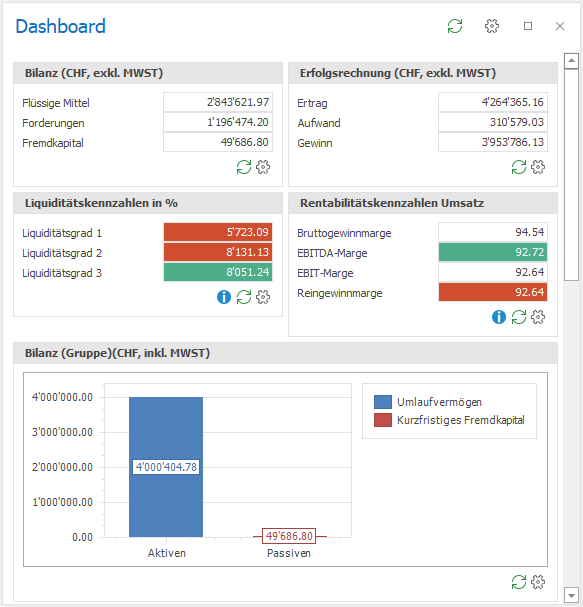The width and height of the screenshot is (583, 607).
Task: Refresh the Liquiditätskennzahlen widget
Action: pyautogui.click(x=244, y=297)
